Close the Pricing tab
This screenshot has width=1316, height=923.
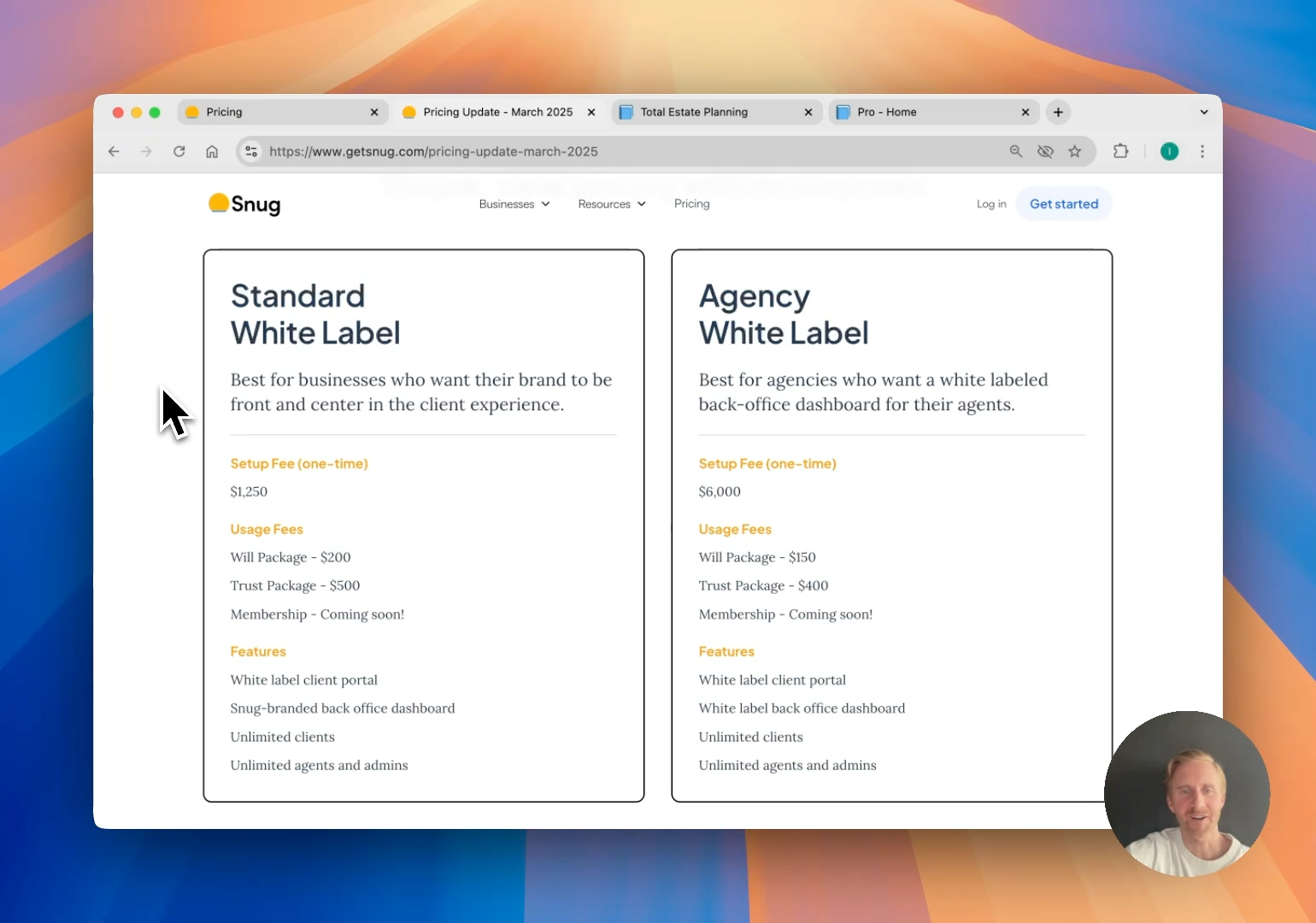pos(374,112)
